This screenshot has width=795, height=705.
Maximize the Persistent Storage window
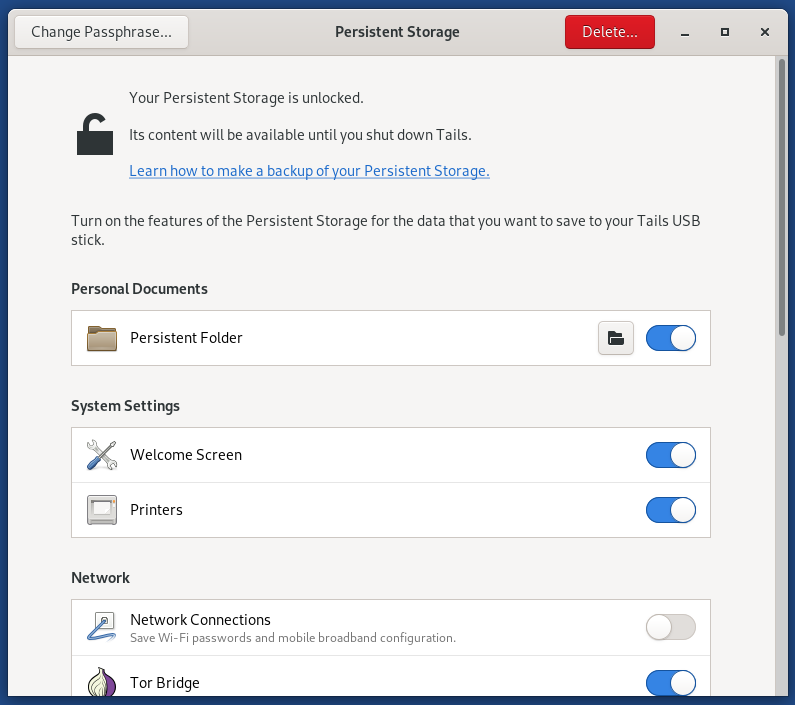click(725, 32)
